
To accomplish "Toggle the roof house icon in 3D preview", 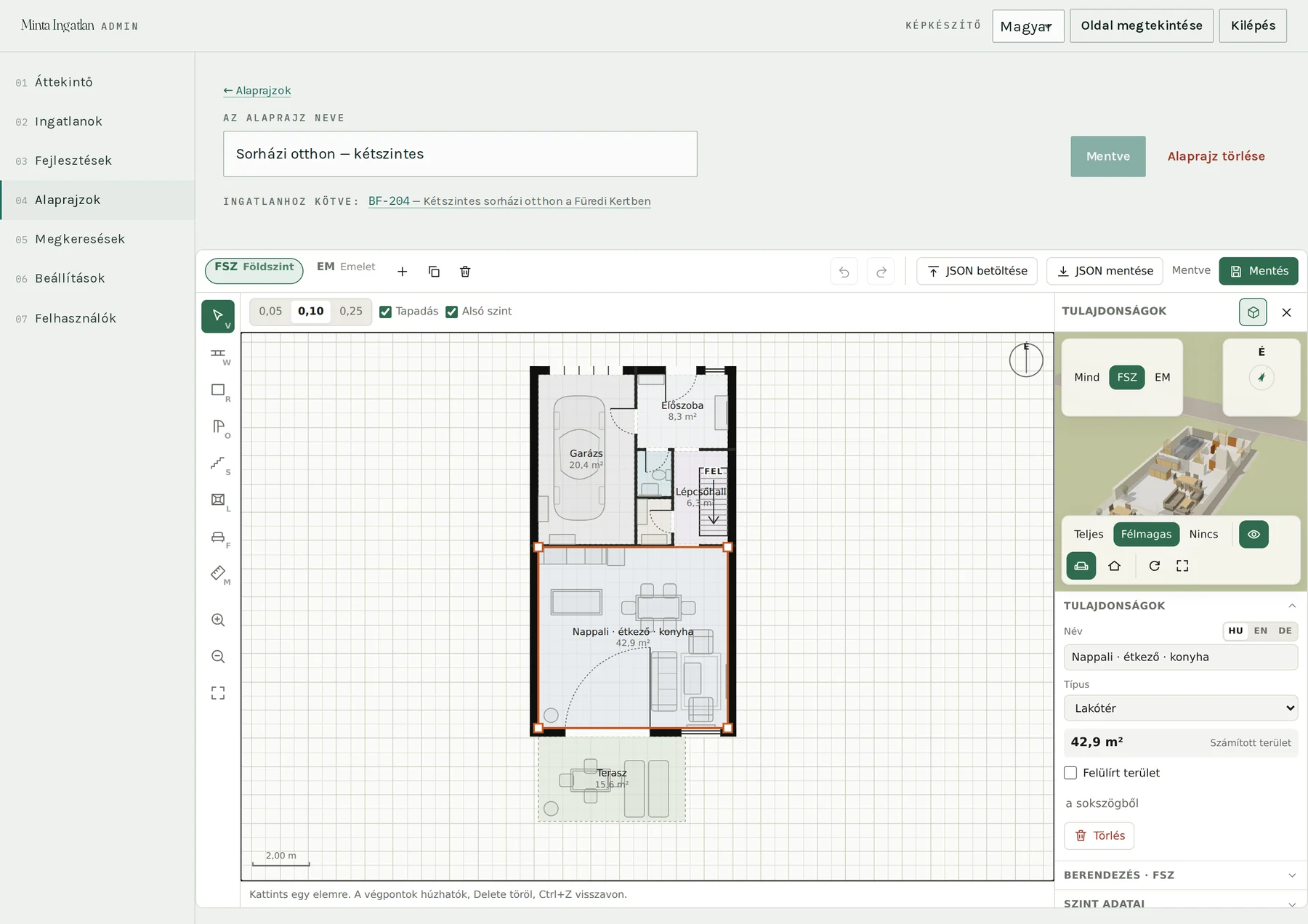I will click(x=1114, y=566).
